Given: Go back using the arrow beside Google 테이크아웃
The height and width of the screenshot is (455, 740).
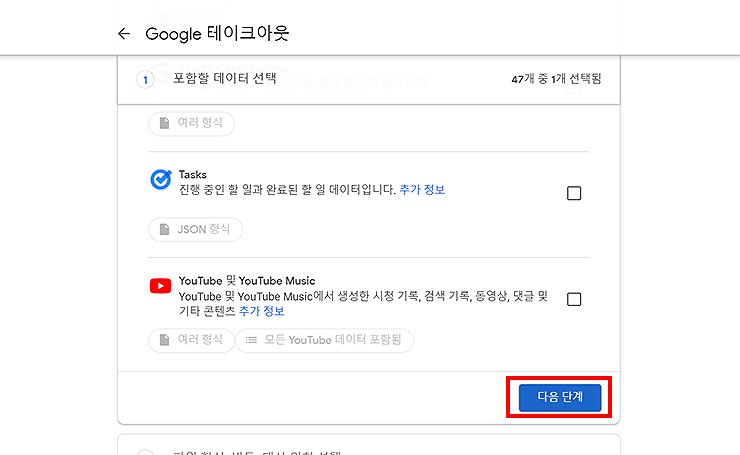Looking at the screenshot, I should click(124, 34).
